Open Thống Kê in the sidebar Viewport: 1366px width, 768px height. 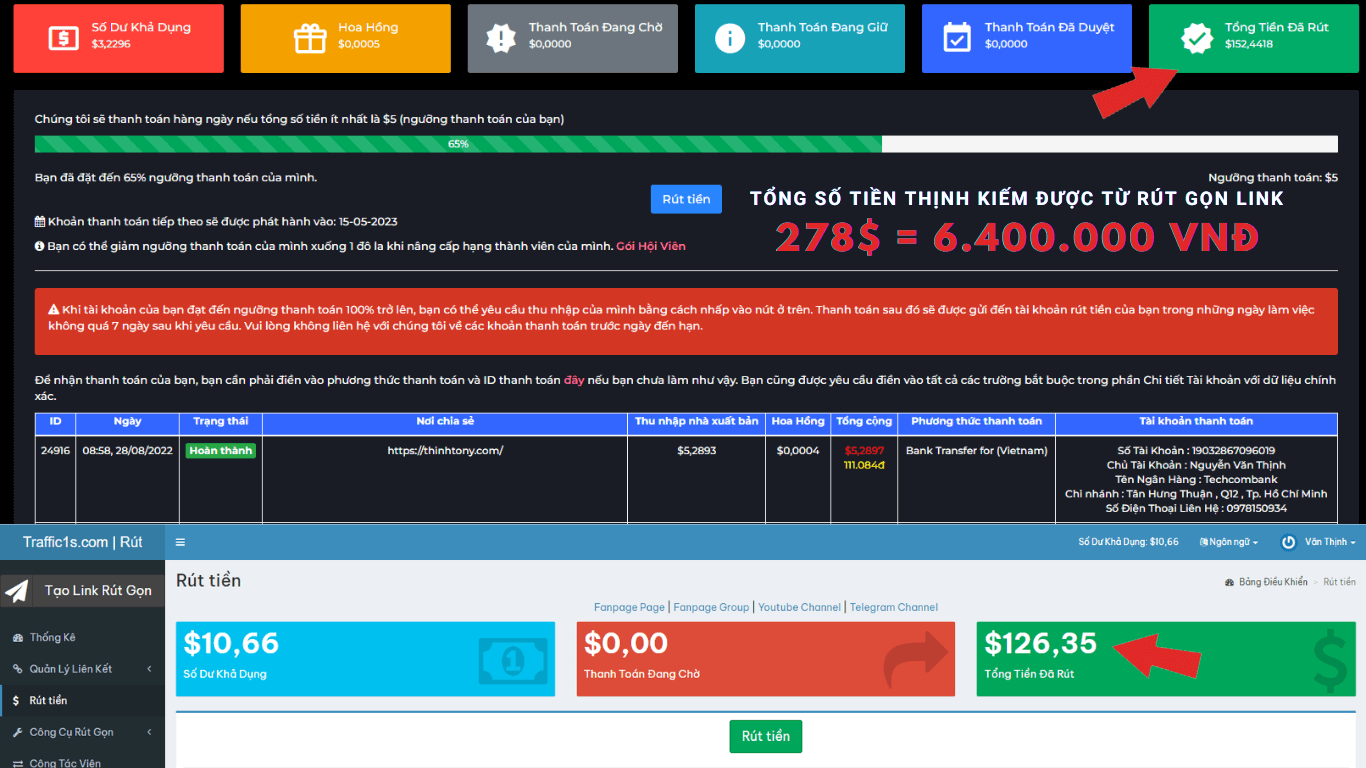tap(52, 638)
